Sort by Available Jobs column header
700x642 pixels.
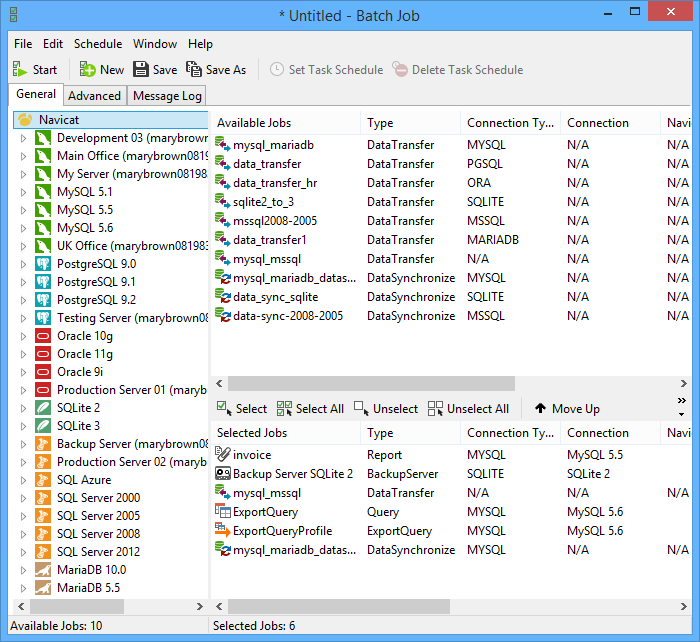point(286,123)
